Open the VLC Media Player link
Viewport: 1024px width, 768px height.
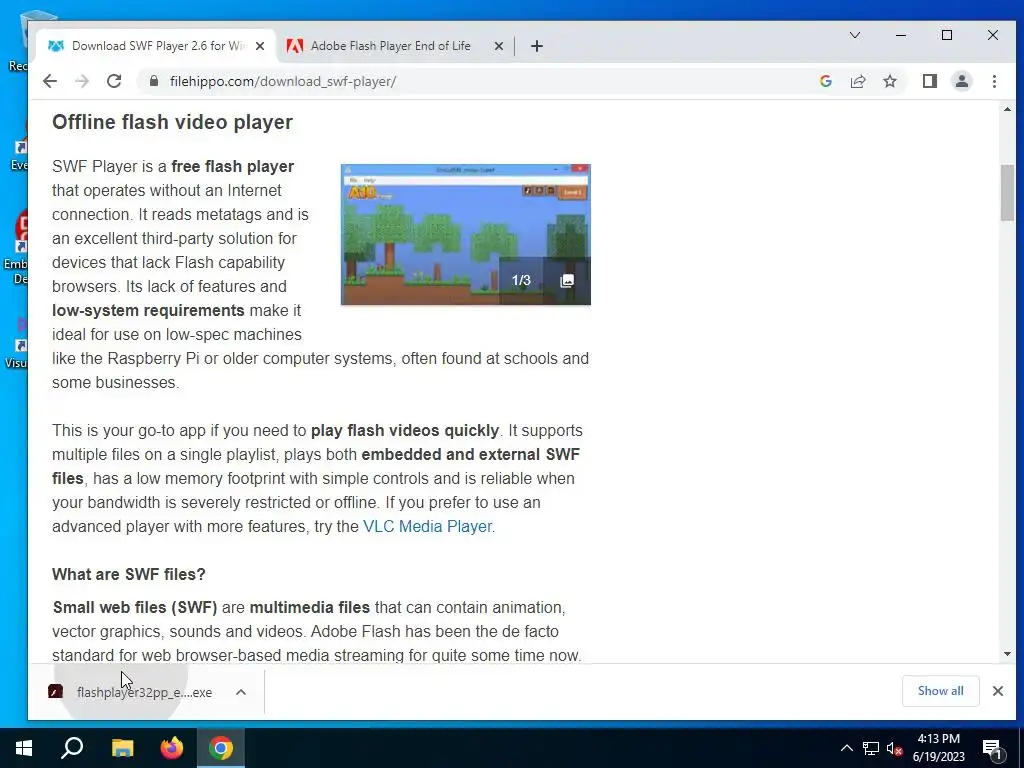428,526
